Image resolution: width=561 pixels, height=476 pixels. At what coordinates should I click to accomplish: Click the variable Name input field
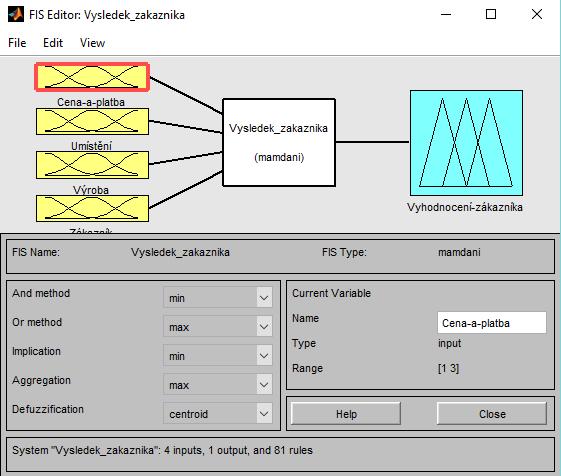[x=492, y=323]
